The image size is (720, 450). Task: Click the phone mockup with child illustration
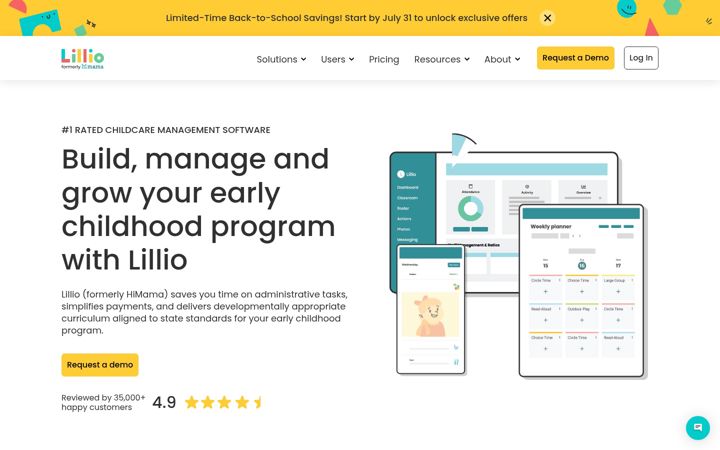[430, 309]
